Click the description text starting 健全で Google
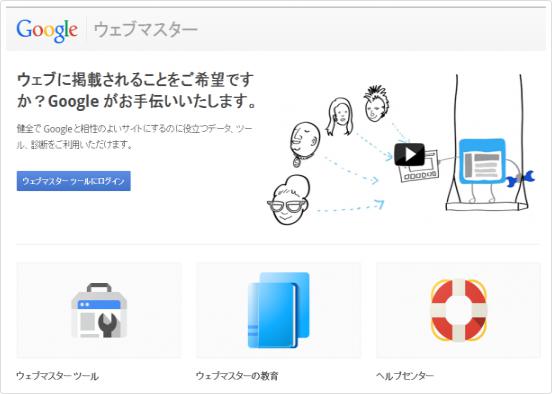The width and height of the screenshot is (552, 394). (x=134, y=137)
